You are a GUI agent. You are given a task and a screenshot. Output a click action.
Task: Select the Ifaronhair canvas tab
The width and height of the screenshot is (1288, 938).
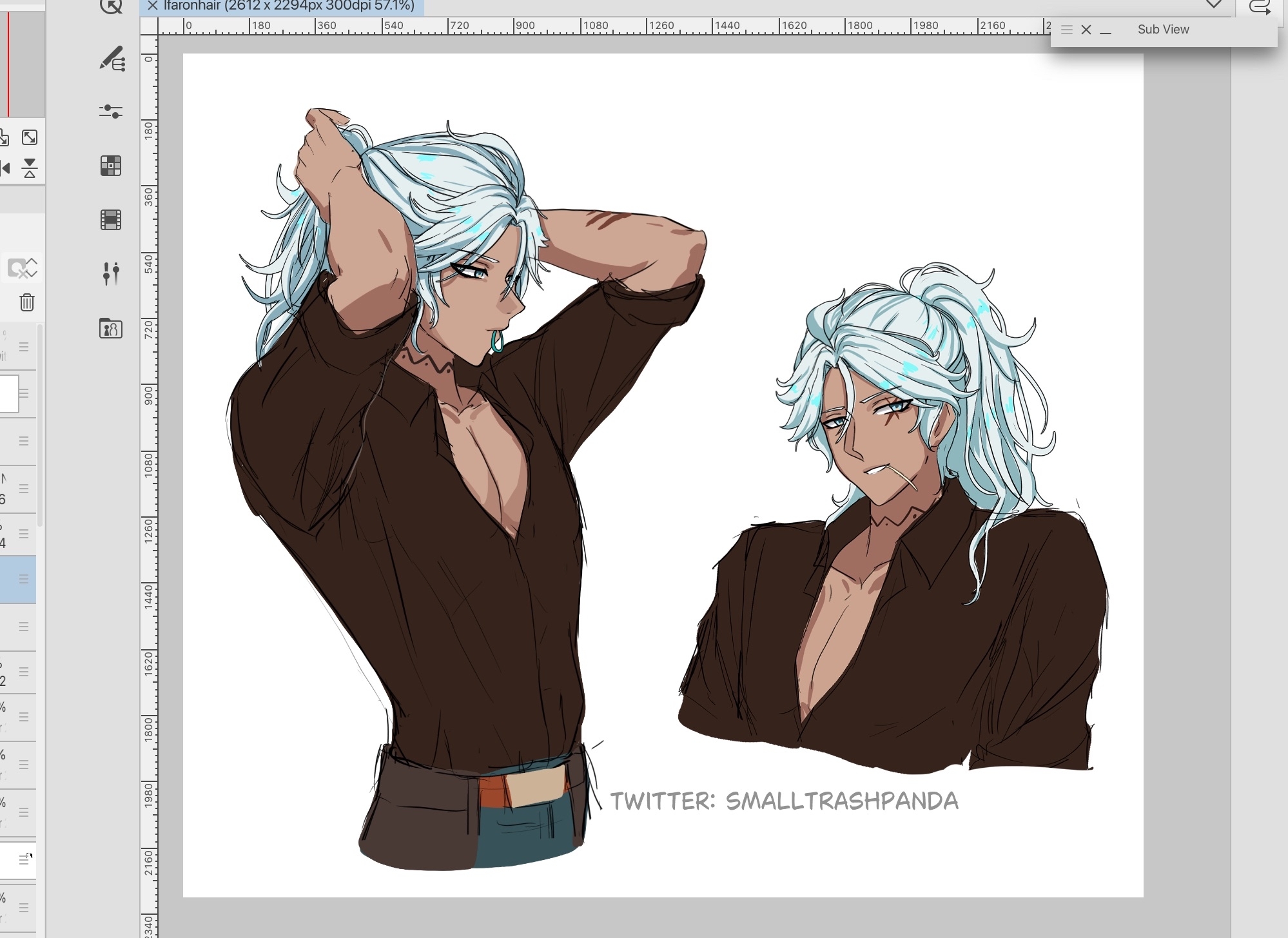288,6
